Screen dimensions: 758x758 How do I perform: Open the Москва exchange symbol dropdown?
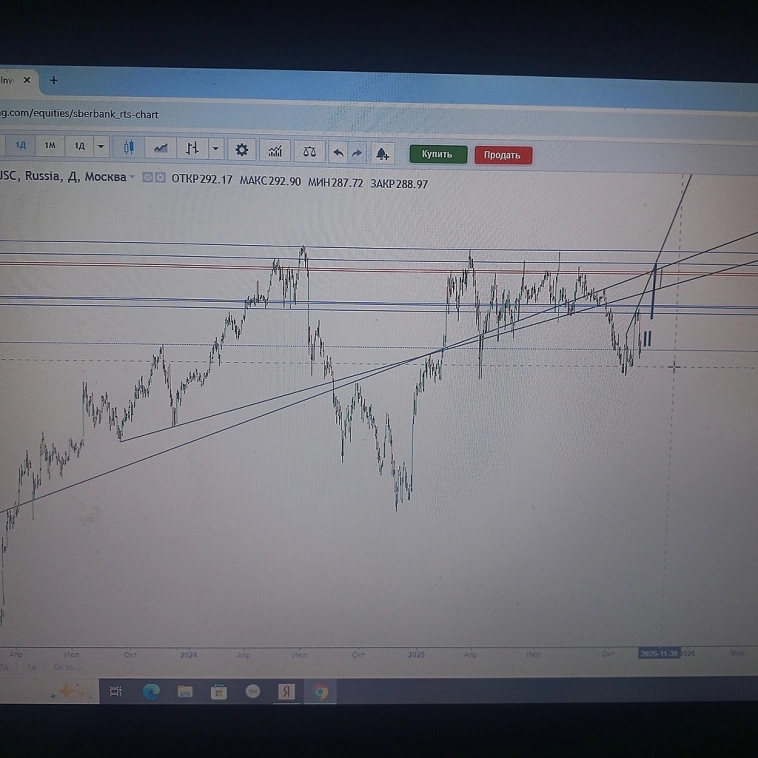click(132, 177)
